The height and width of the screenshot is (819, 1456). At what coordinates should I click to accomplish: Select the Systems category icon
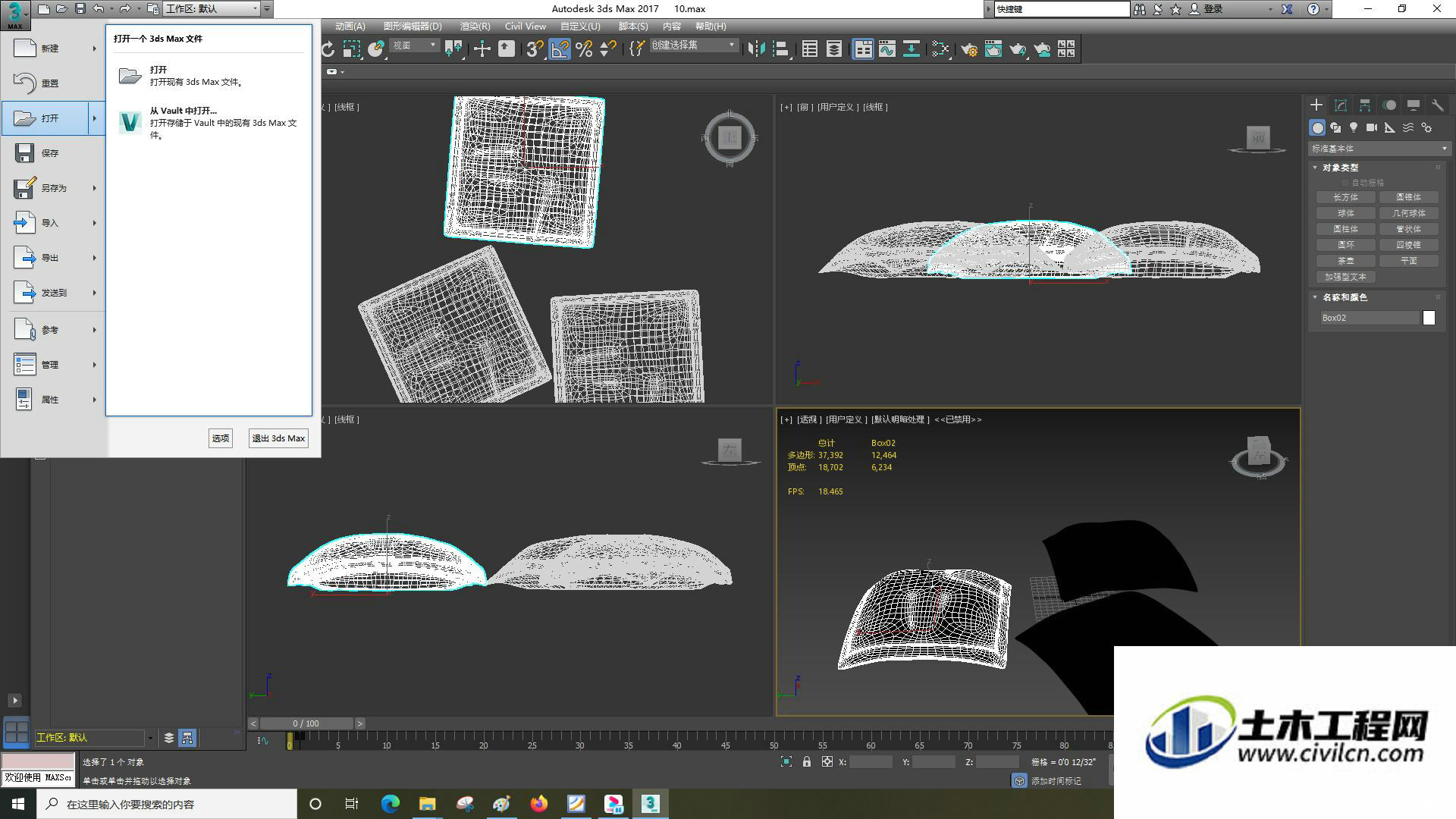(1426, 127)
